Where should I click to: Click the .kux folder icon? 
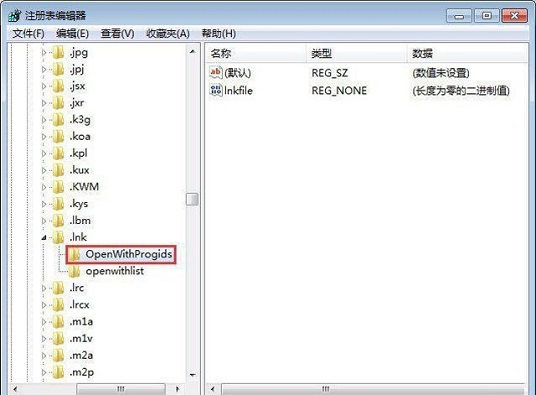[58, 170]
